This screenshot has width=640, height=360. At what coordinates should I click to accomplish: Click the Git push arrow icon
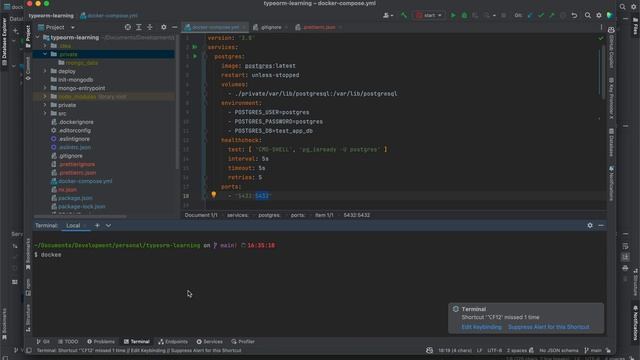[552, 16]
